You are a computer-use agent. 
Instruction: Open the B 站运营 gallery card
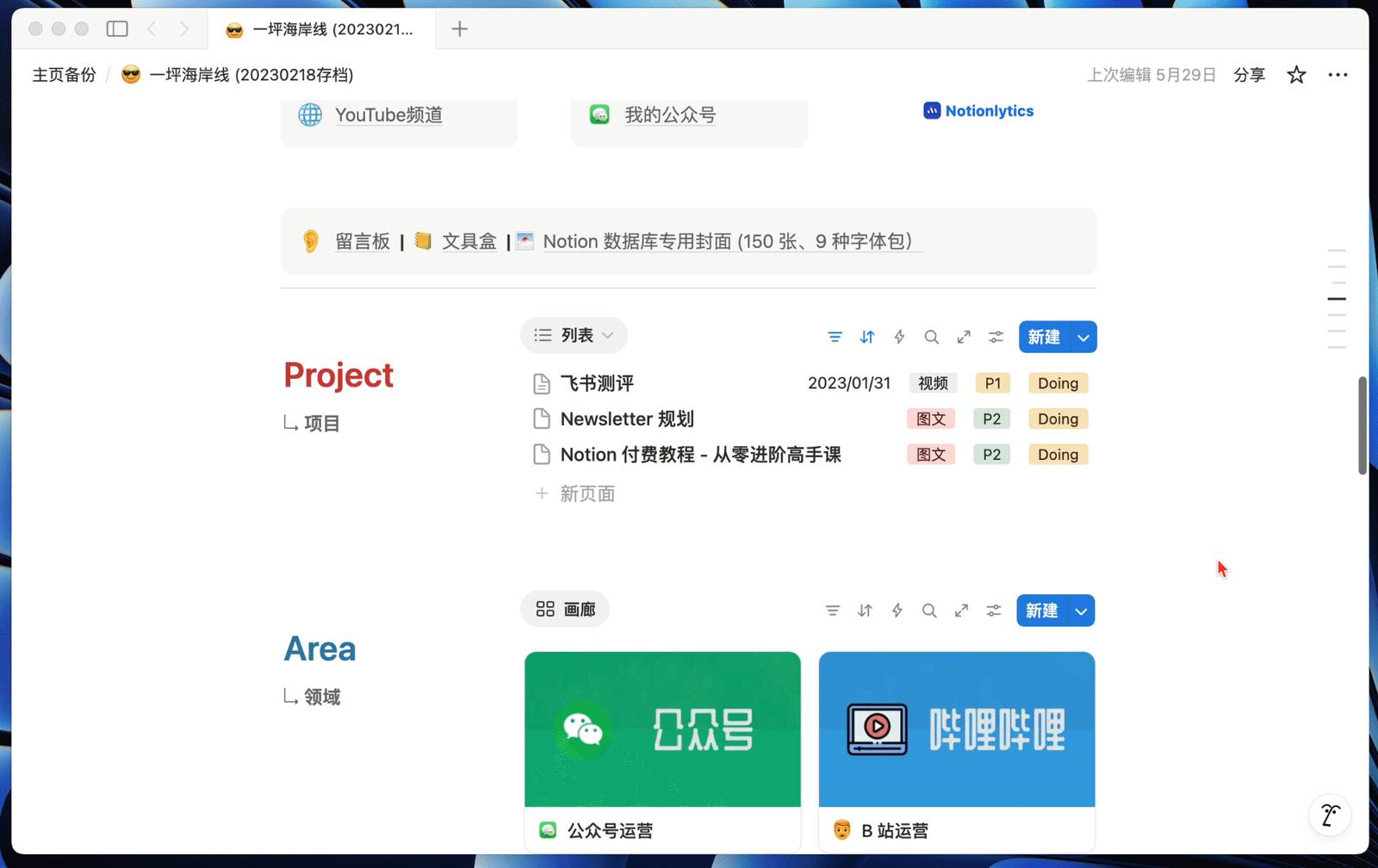[957, 752]
